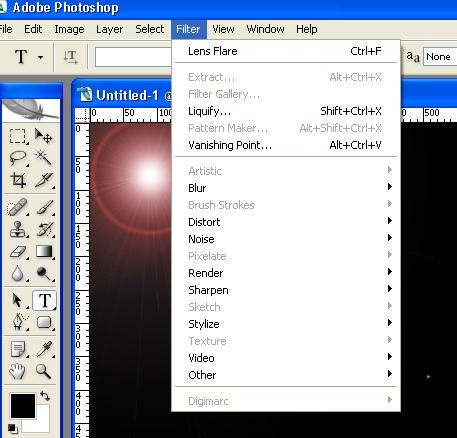457x438 pixels.
Task: Click the ruler origin corner box
Action: click(82, 115)
